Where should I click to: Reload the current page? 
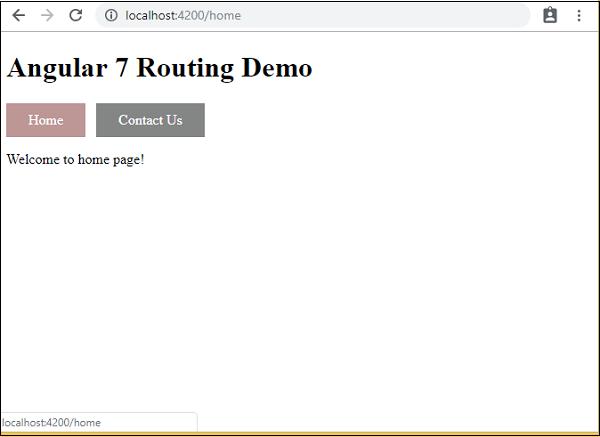tap(75, 16)
